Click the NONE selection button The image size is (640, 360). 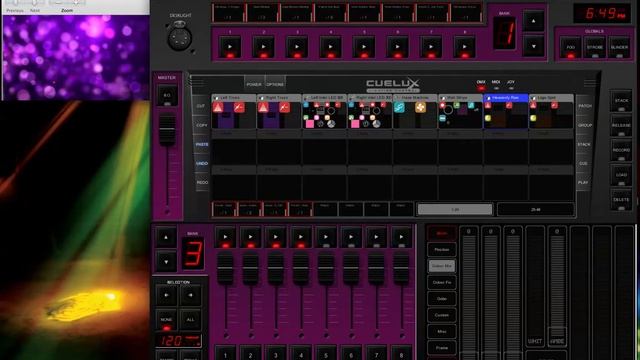[x=167, y=320]
